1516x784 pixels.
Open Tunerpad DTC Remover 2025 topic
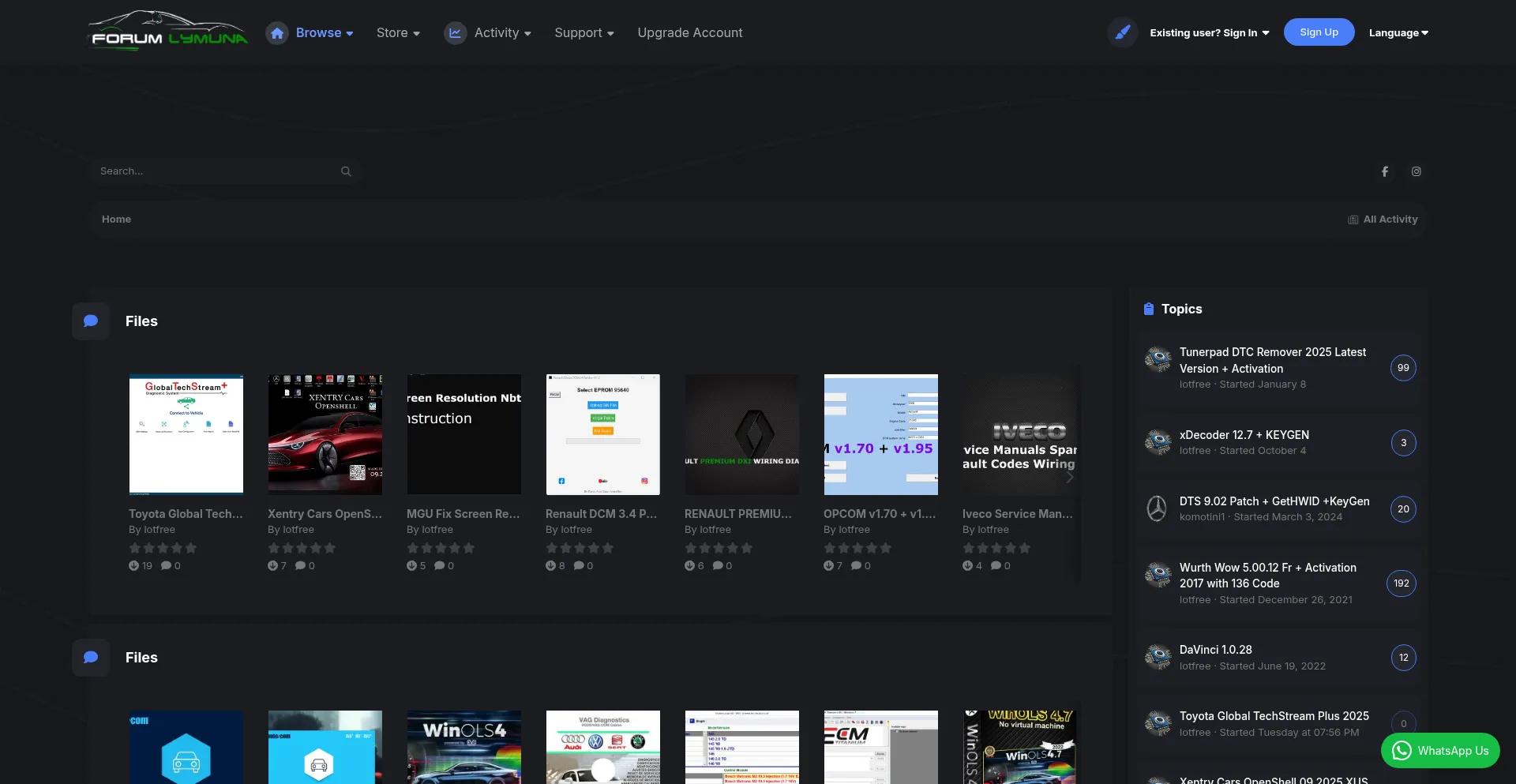click(1272, 360)
